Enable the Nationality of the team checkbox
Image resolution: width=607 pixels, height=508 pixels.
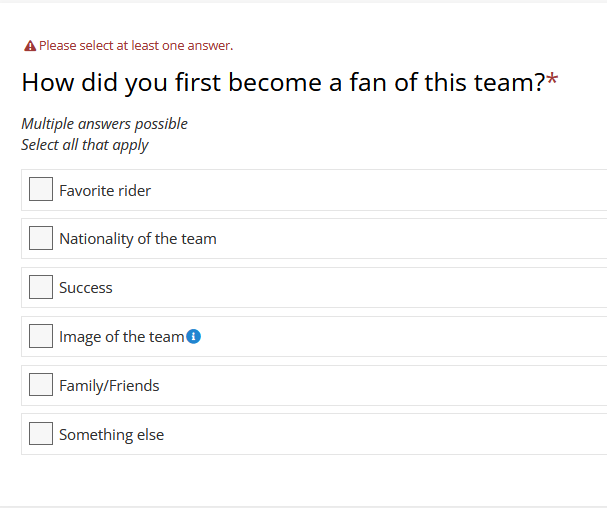coord(41,238)
